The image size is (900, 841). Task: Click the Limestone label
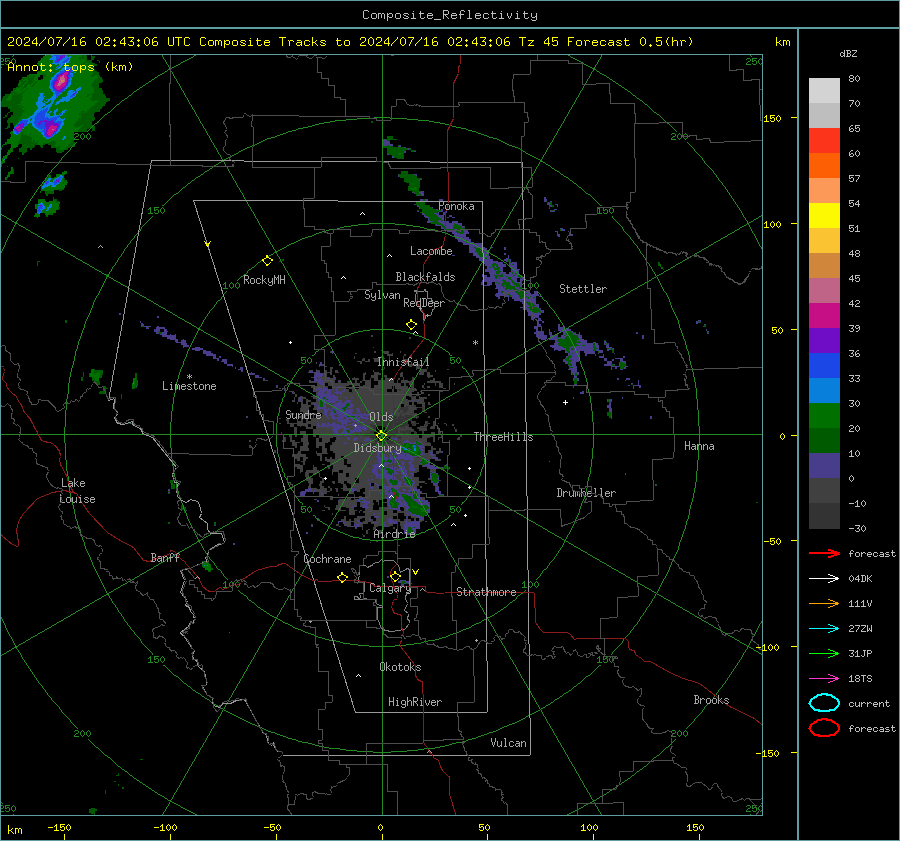pyautogui.click(x=189, y=386)
